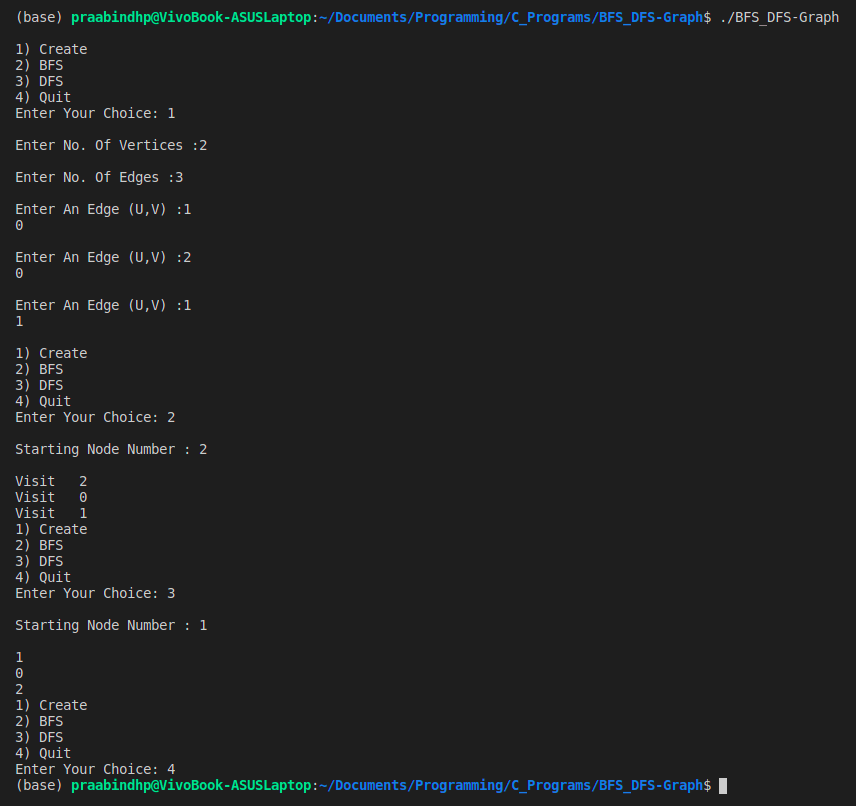Click the "Enter Your Choice: 3" line

(x=96, y=593)
